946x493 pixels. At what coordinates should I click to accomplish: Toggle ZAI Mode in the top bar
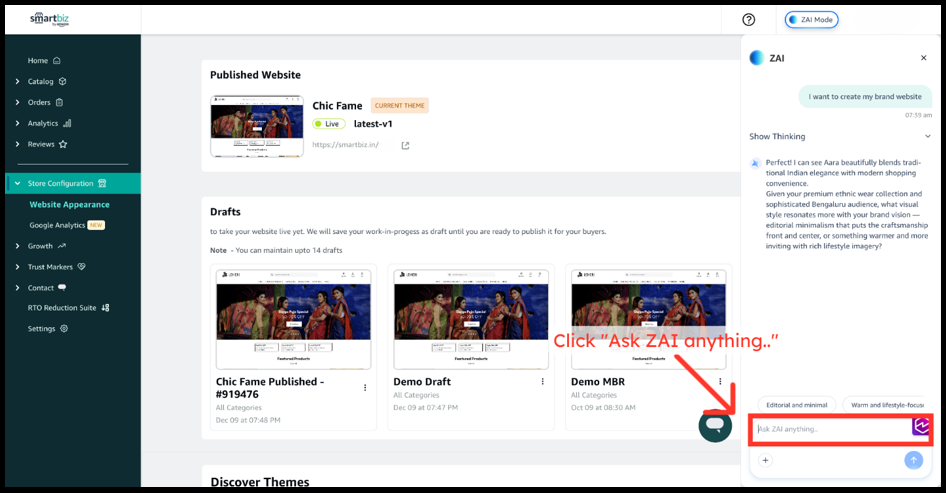tap(811, 20)
